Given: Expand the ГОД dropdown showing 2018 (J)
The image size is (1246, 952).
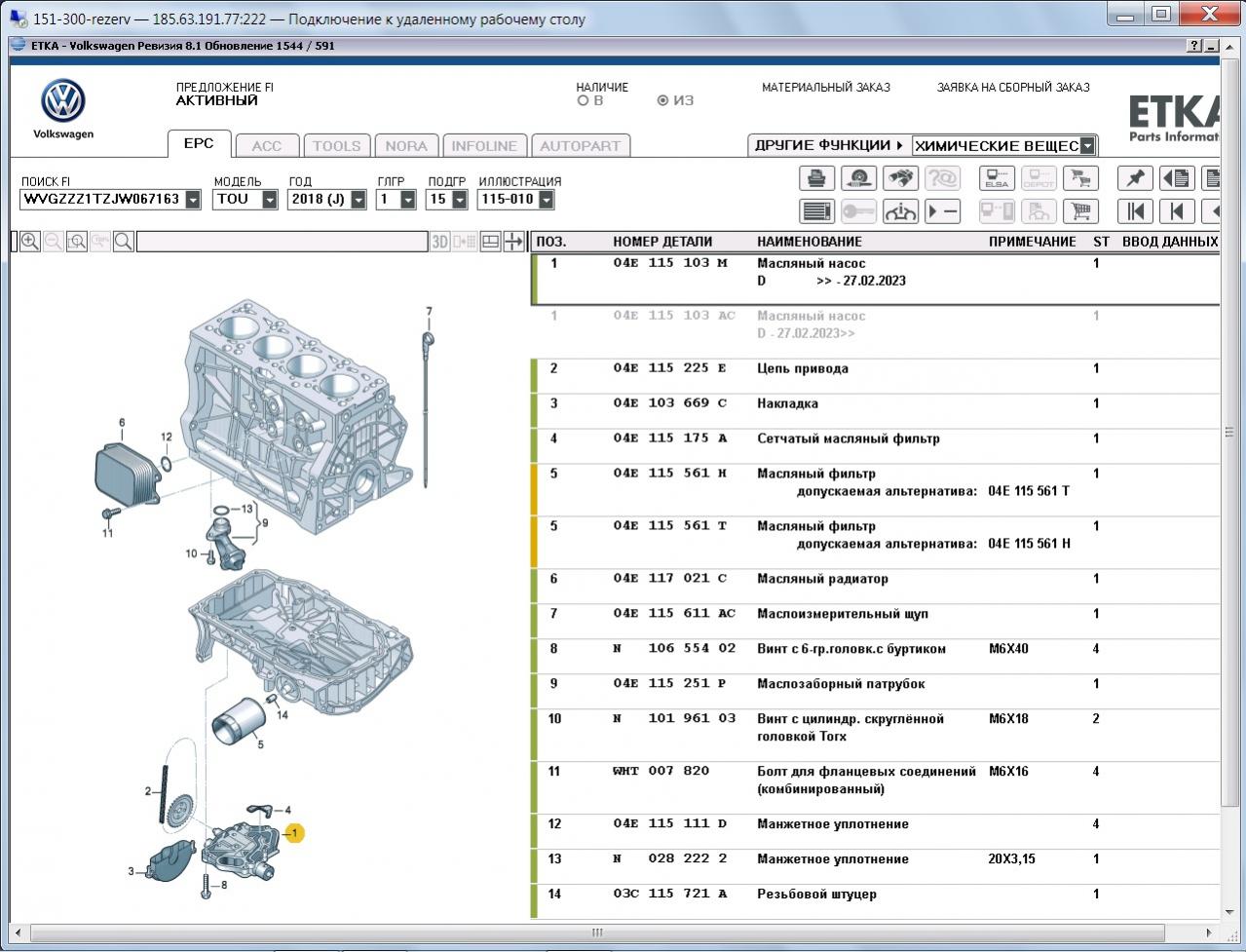Looking at the screenshot, I should 359,200.
